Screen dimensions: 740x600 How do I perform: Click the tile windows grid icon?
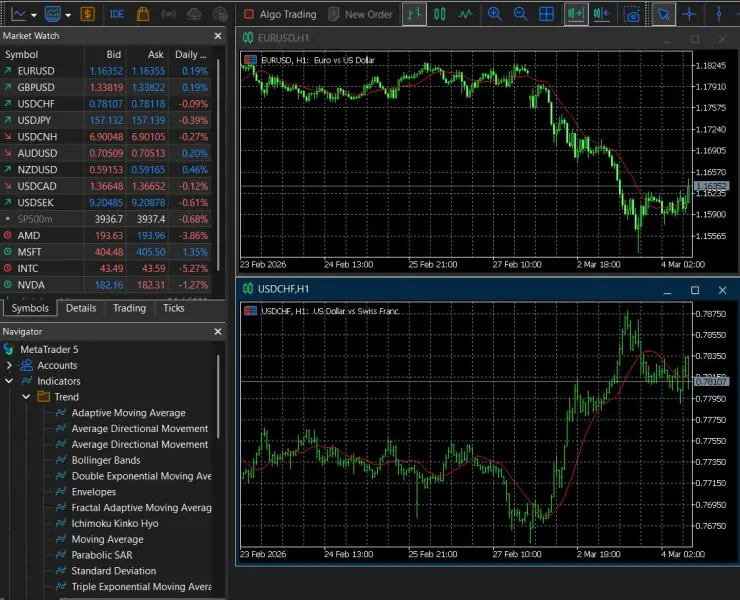546,15
